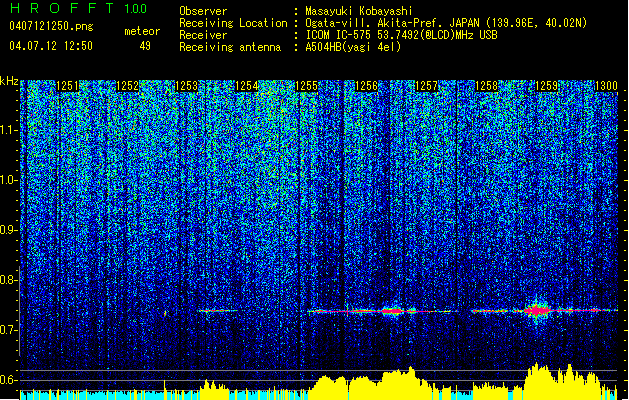
Task: Click the 1251 time marker
Action: click(67, 86)
